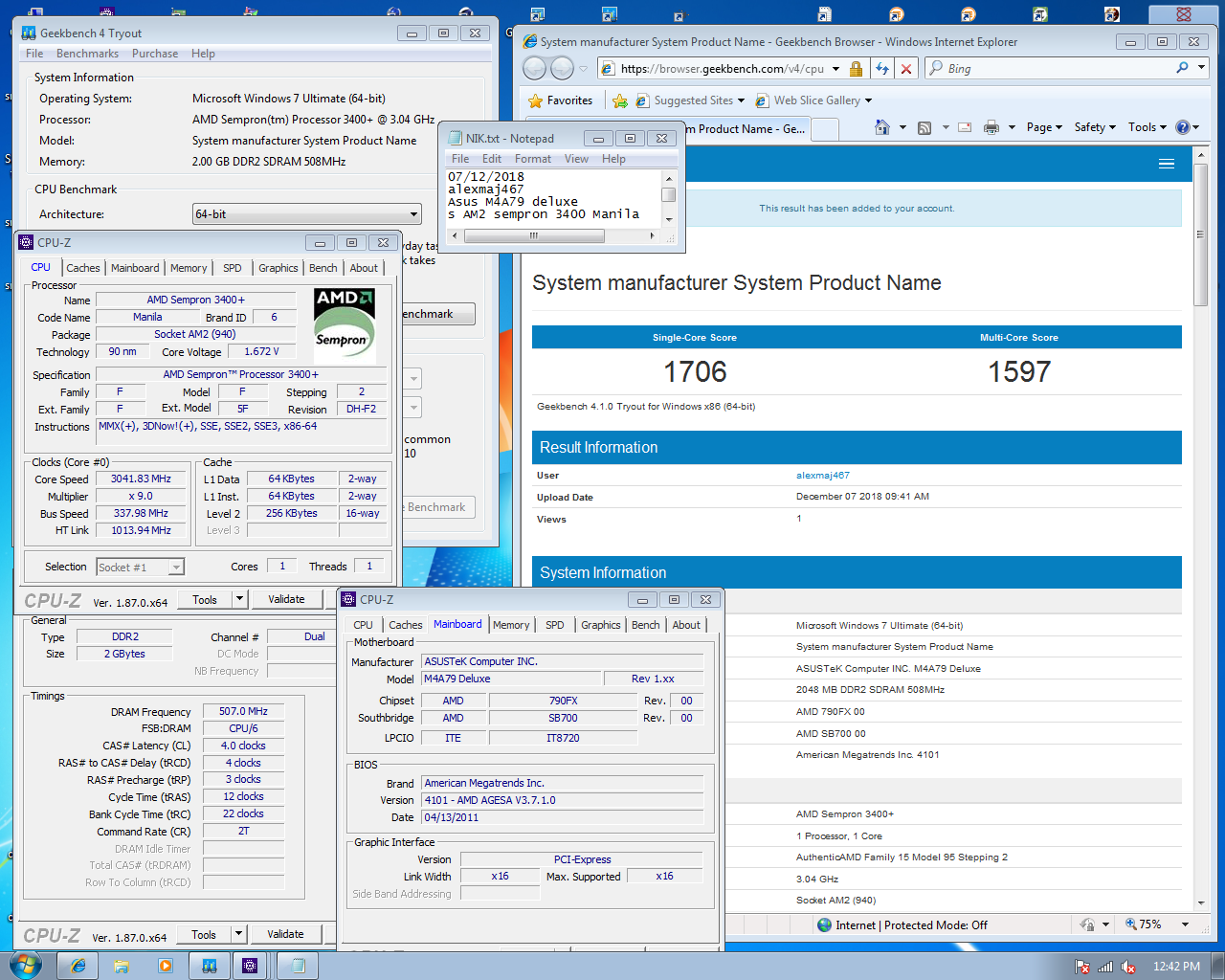This screenshot has height=980, width=1225.
Task: Open the Socket #1 selection combo box
Action: point(140,568)
